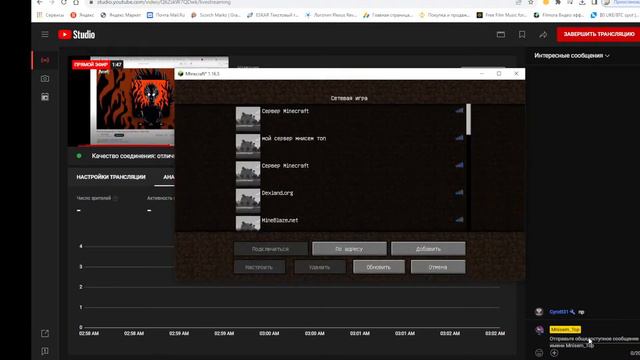Screen dimensions: 640x360
Task: Click the Удалить button
Action: [x=320, y=267]
